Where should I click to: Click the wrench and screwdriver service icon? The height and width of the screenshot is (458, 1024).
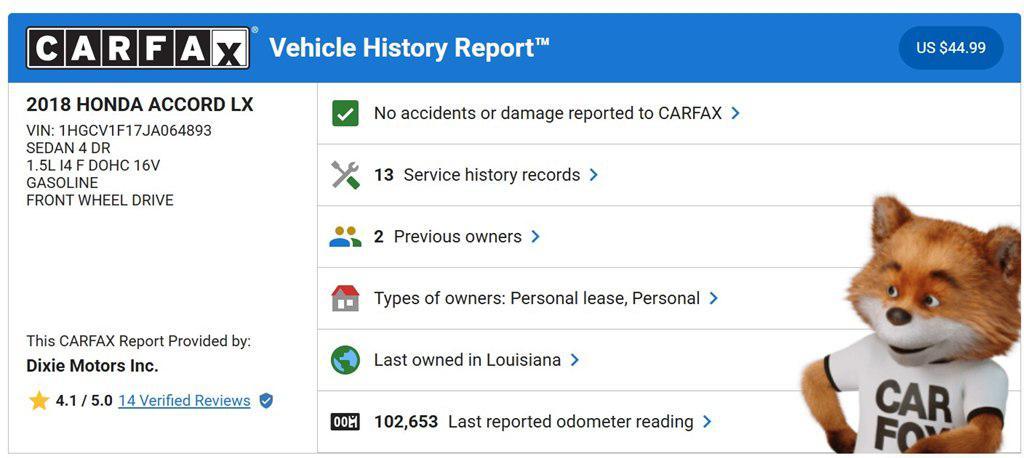point(345,175)
